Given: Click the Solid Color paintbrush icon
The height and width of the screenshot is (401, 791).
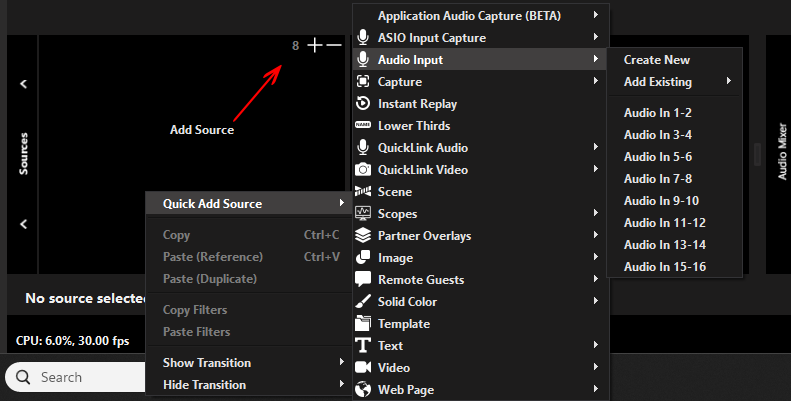Looking at the screenshot, I should 363,302.
